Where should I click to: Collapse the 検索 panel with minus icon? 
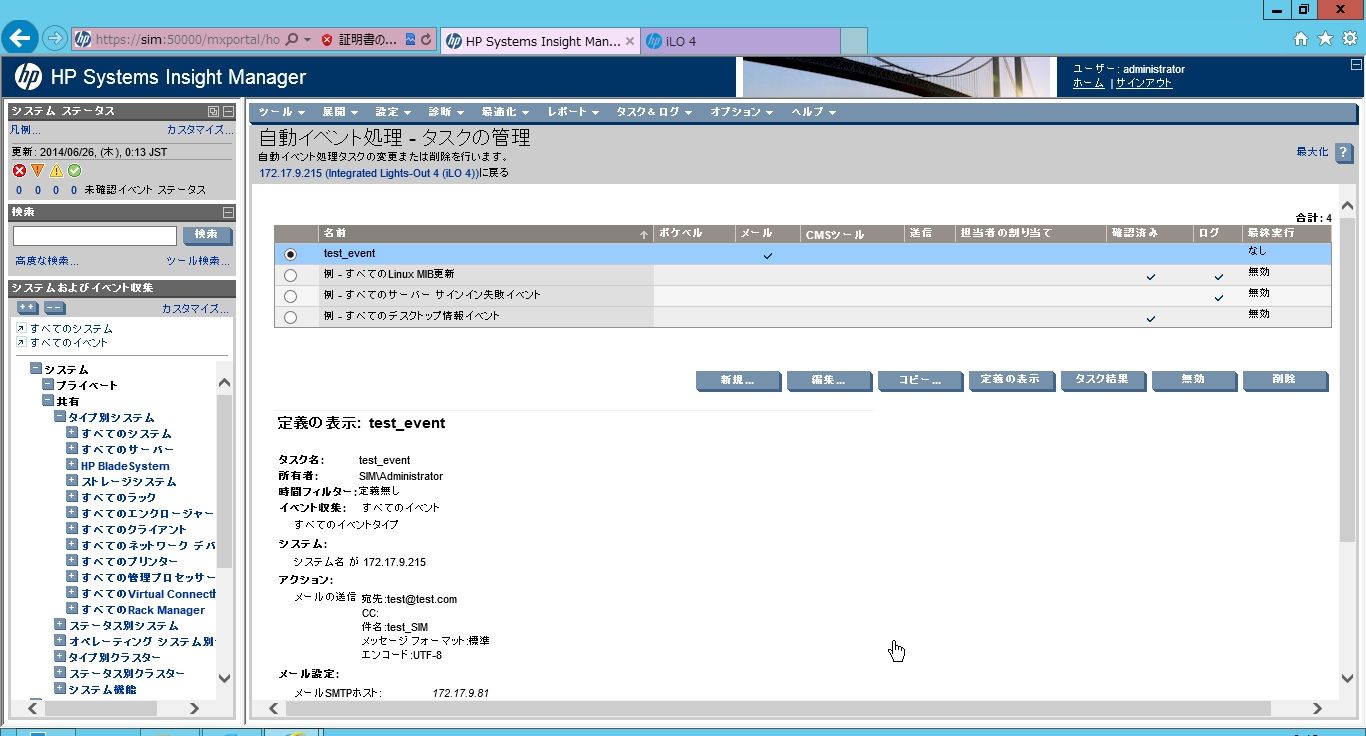[x=228, y=212]
